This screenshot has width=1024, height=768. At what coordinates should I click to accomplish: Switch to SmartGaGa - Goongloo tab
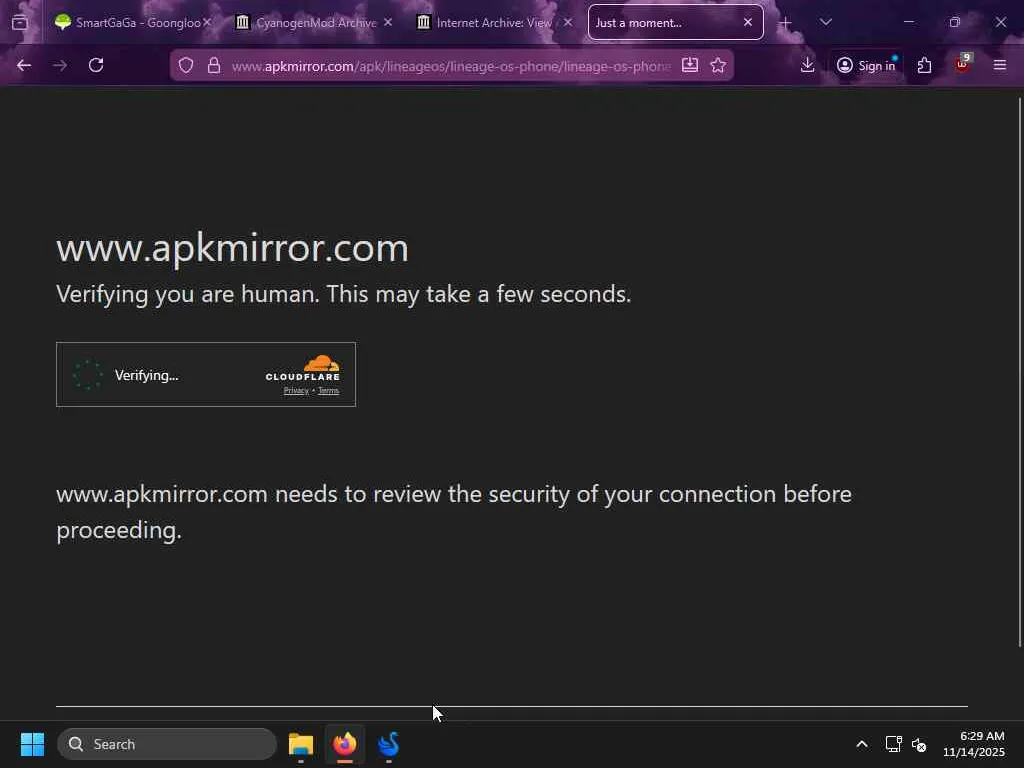click(133, 22)
